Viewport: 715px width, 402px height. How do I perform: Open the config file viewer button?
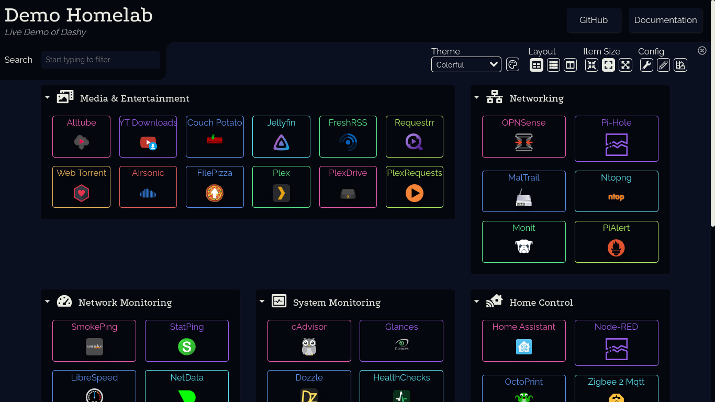(680, 65)
